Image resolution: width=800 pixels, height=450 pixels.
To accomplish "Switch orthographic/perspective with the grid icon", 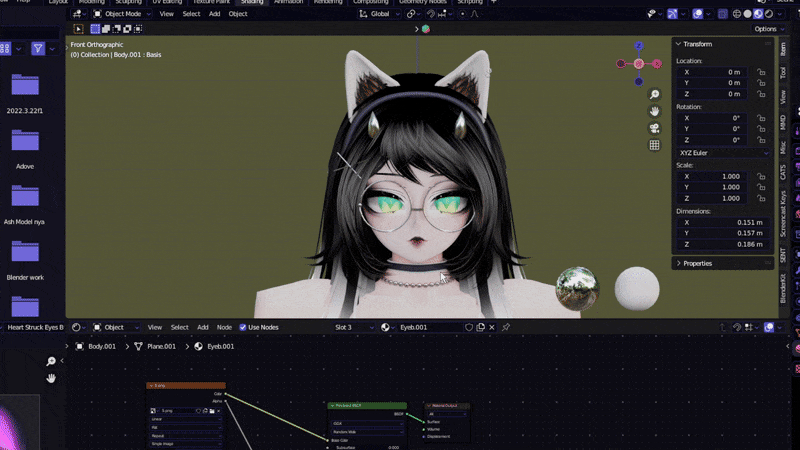I will [654, 145].
